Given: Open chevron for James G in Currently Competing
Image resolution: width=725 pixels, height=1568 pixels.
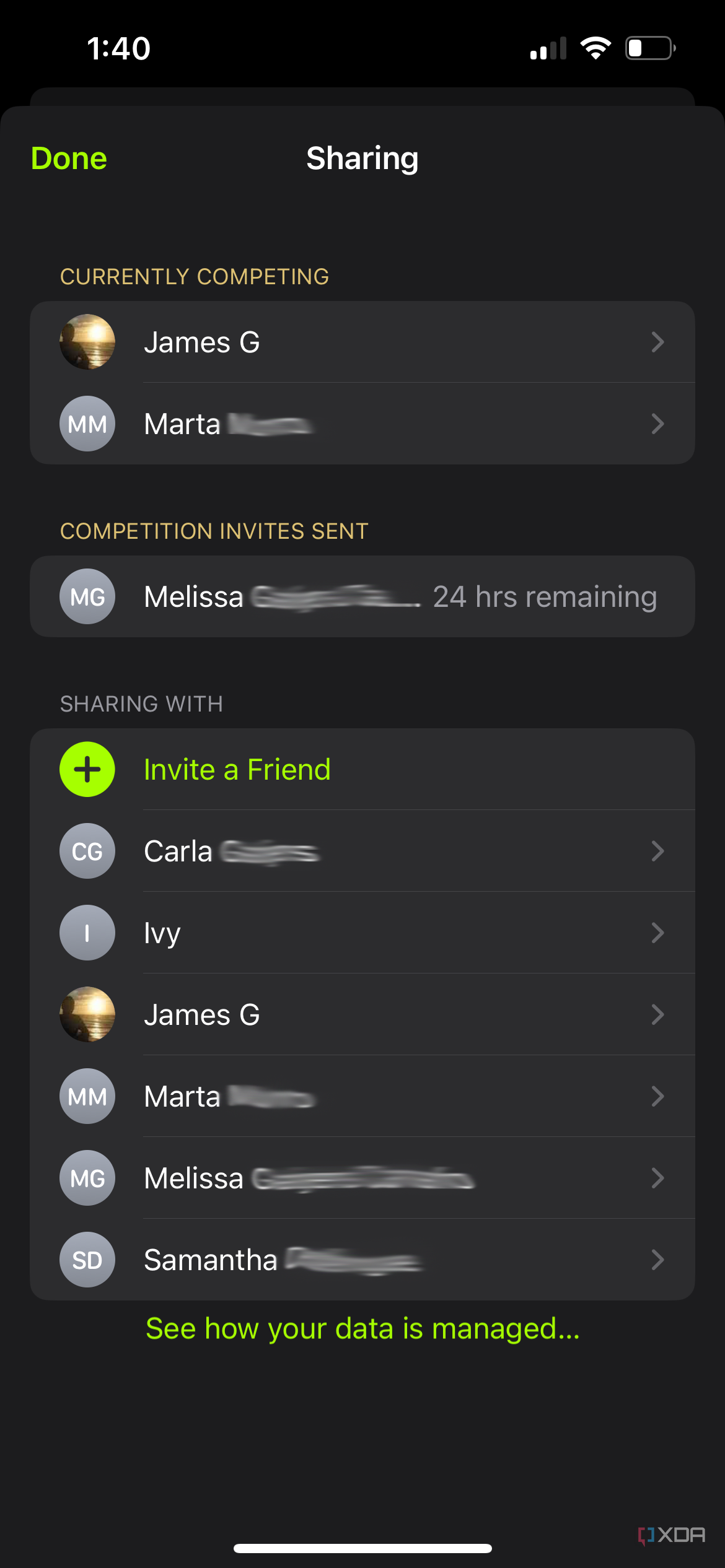Looking at the screenshot, I should pyautogui.click(x=657, y=342).
